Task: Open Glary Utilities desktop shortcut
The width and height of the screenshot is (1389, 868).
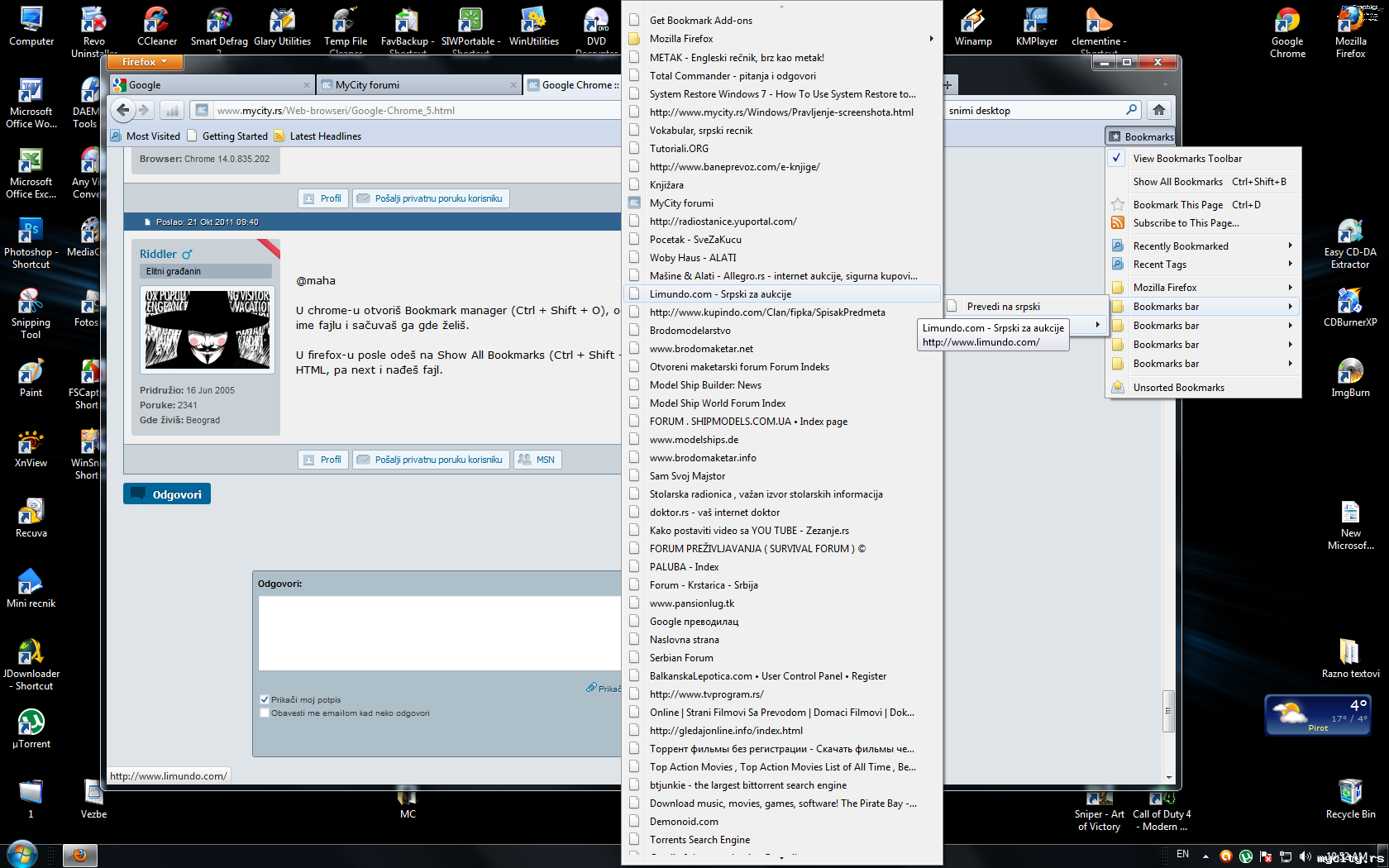Action: click(x=282, y=26)
